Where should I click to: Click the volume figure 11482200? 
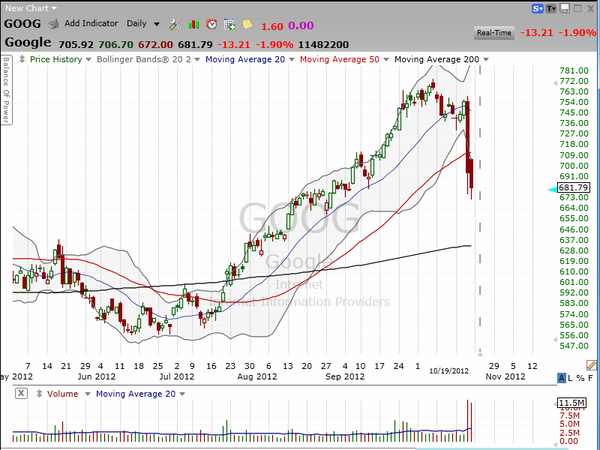(323, 45)
